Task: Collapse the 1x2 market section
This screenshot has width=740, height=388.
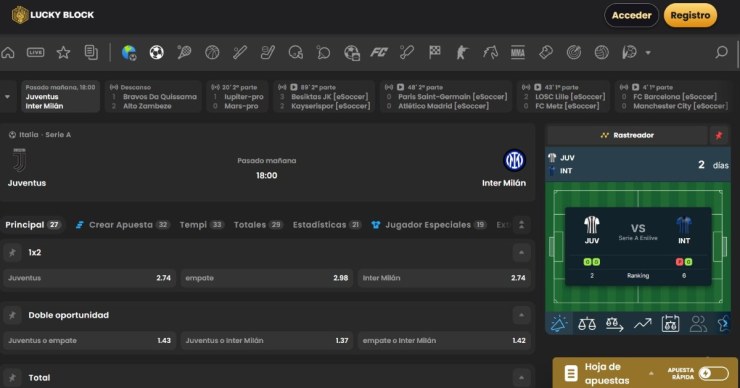Action: click(521, 253)
